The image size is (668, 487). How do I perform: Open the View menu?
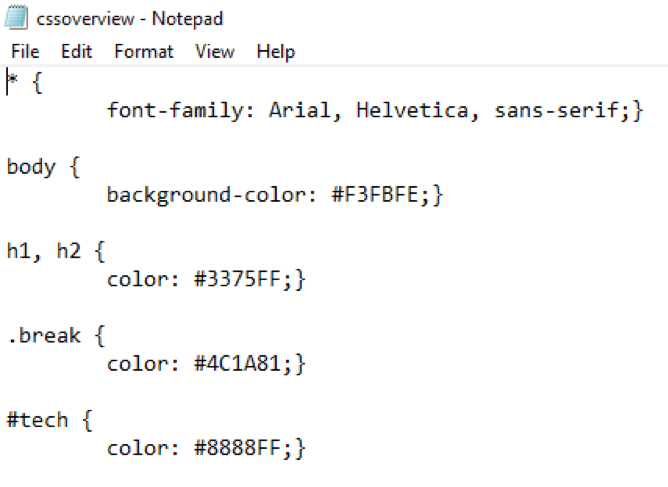[215, 52]
